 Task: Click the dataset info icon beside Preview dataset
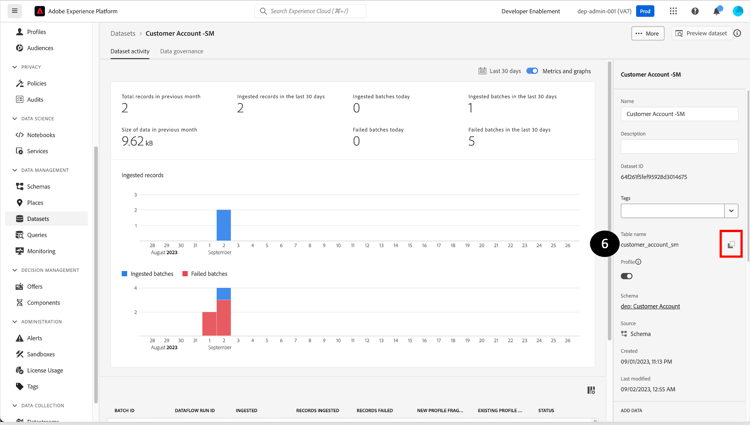click(737, 33)
